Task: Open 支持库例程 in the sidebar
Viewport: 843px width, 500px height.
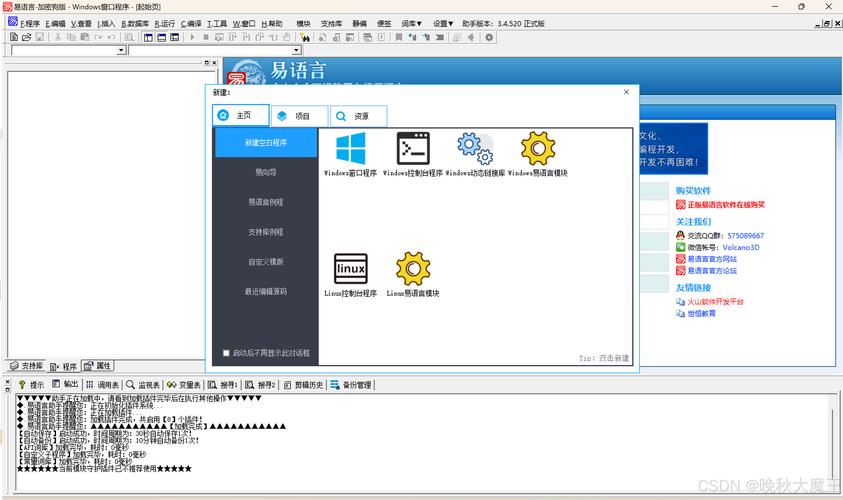Action: click(x=266, y=232)
